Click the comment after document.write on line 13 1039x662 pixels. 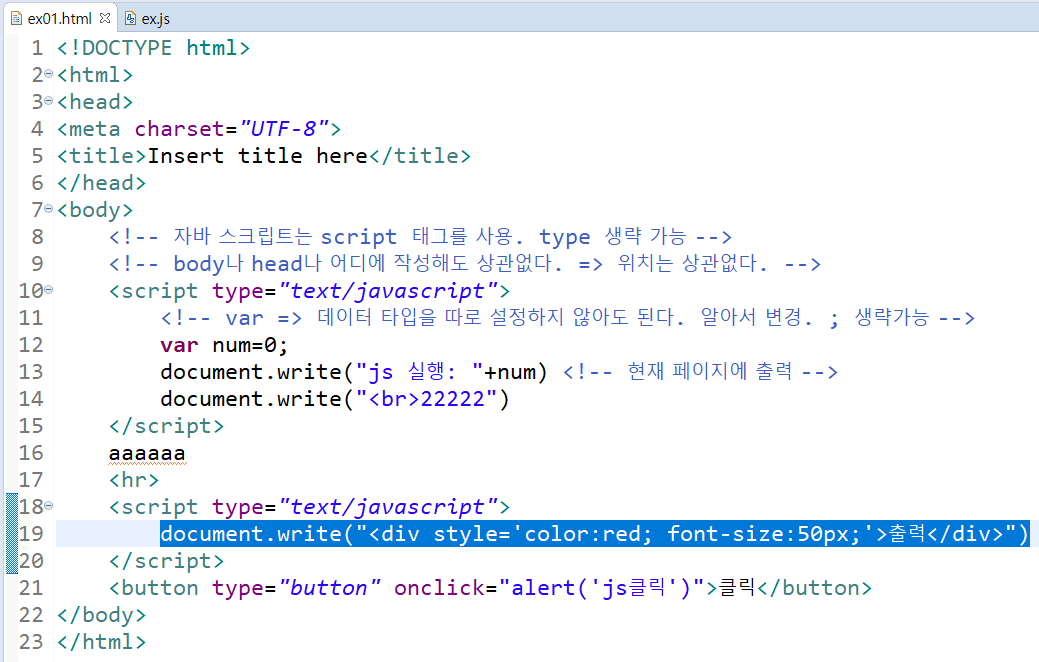pyautogui.click(x=700, y=372)
